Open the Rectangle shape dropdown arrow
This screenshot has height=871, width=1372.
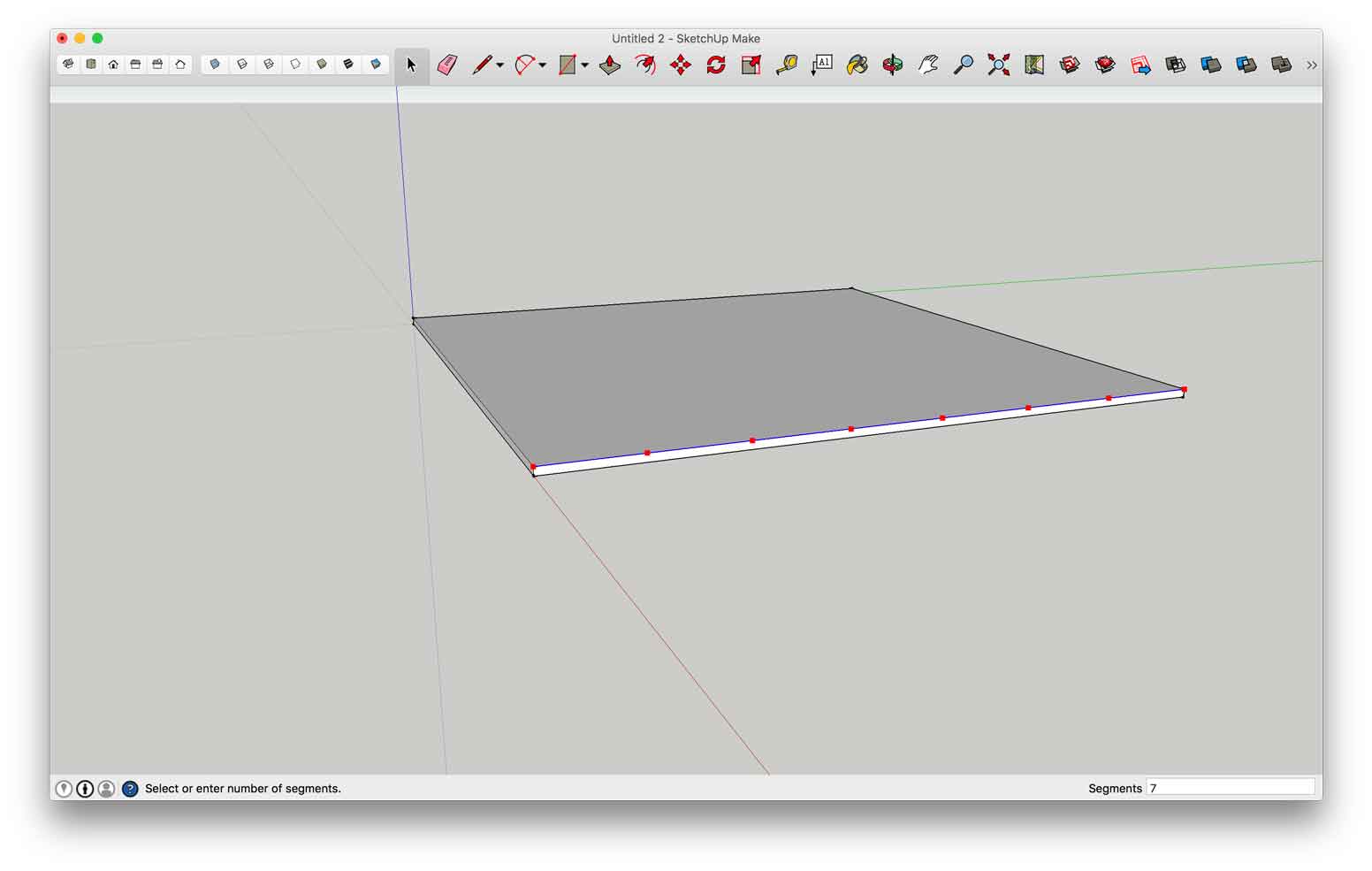pyautogui.click(x=585, y=65)
